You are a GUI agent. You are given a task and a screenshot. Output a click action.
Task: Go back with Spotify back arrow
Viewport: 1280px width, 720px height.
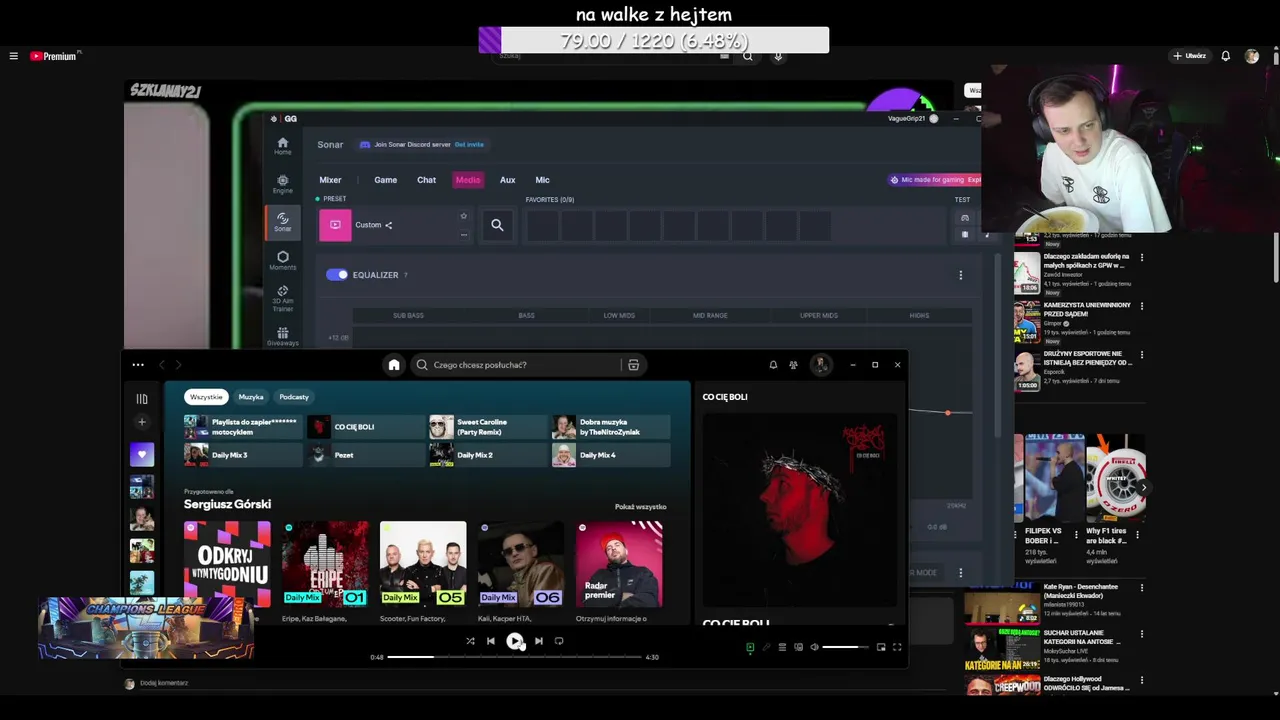click(164, 365)
